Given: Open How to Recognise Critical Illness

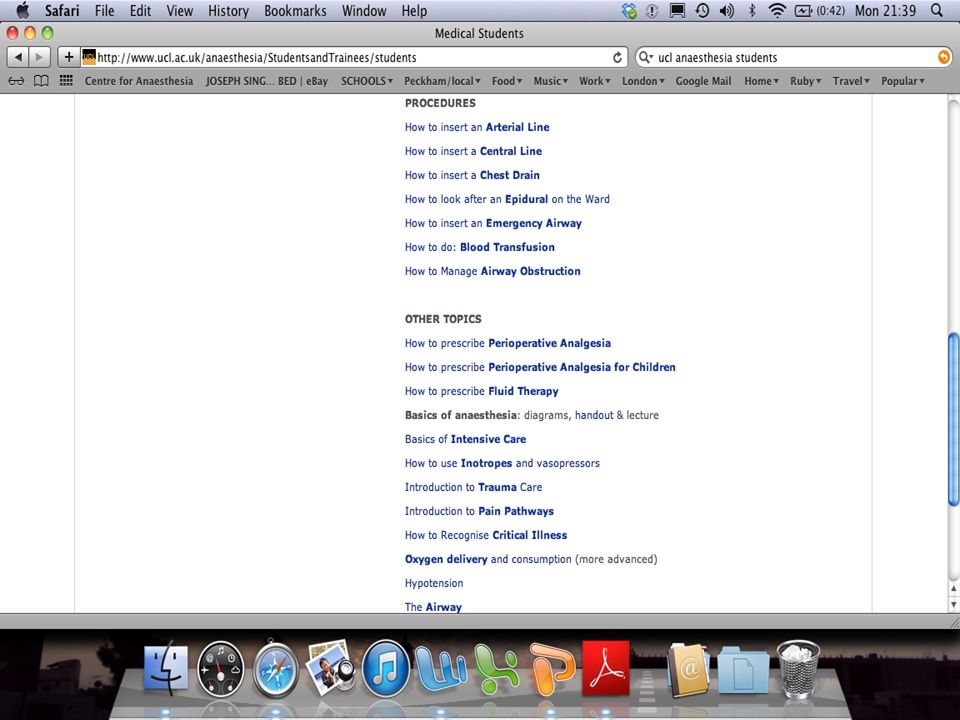Looking at the screenshot, I should pos(486,535).
